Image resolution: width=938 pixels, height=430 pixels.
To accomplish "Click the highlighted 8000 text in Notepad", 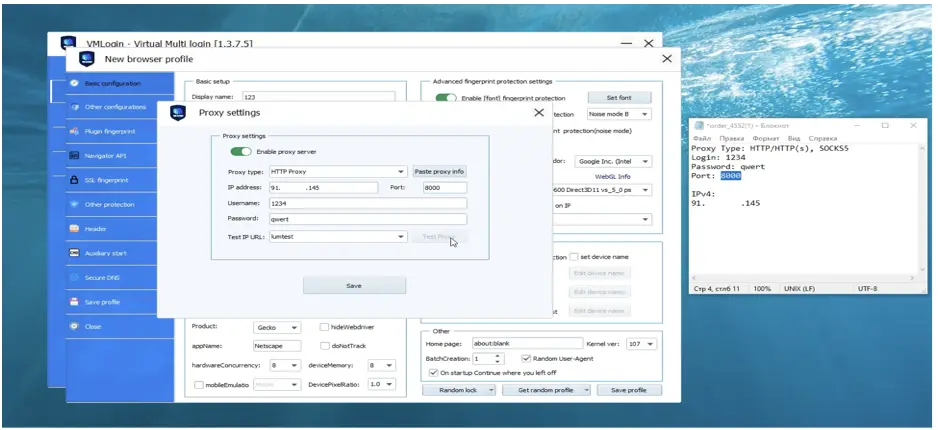I will tap(731, 176).
